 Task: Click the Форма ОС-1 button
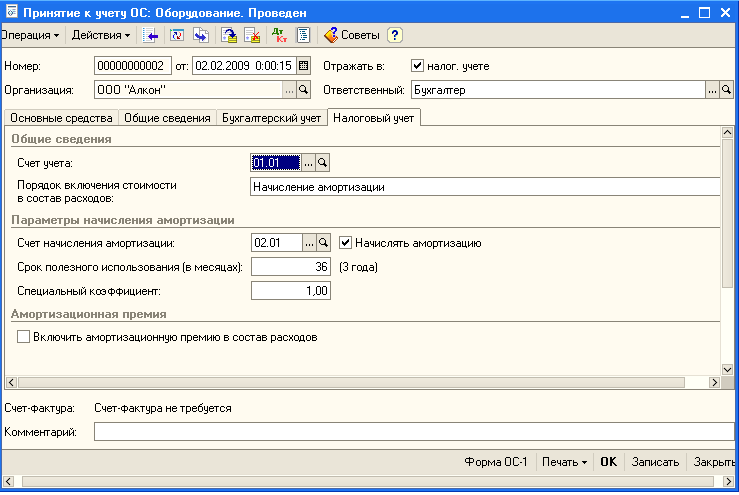pos(496,463)
